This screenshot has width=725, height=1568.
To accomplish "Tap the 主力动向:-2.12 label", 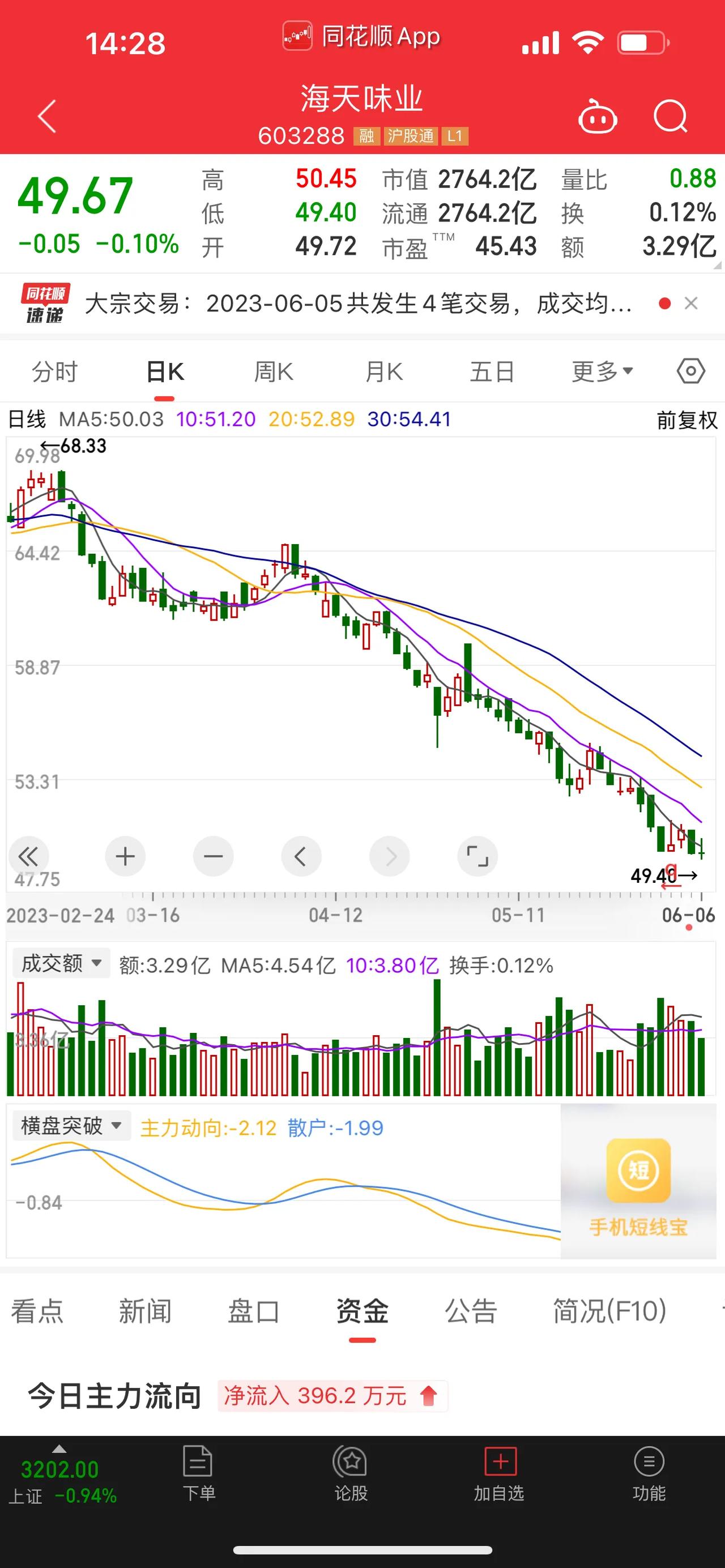I will pos(208,1128).
